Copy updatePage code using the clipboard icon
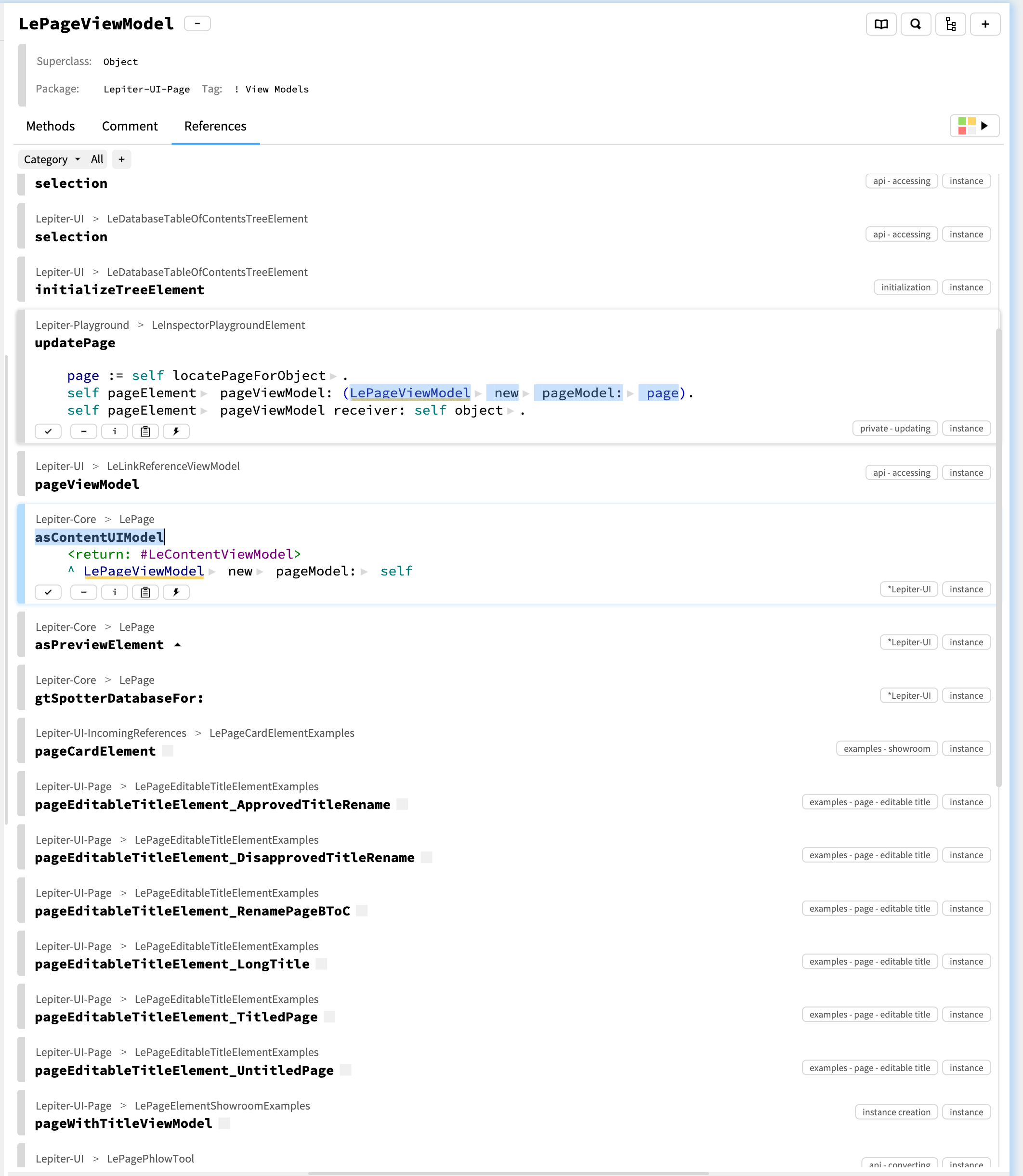Screen dimensions: 1023x1176 [x=145, y=431]
